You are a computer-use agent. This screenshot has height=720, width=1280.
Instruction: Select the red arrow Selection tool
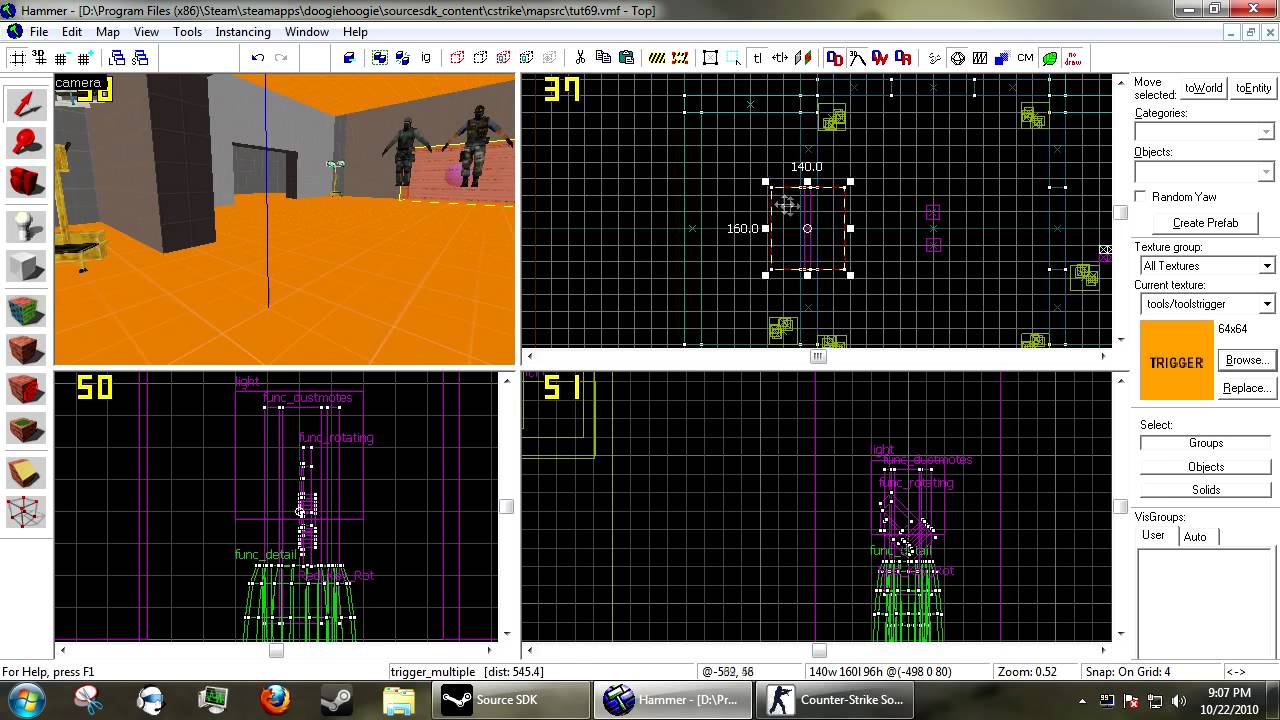click(26, 104)
